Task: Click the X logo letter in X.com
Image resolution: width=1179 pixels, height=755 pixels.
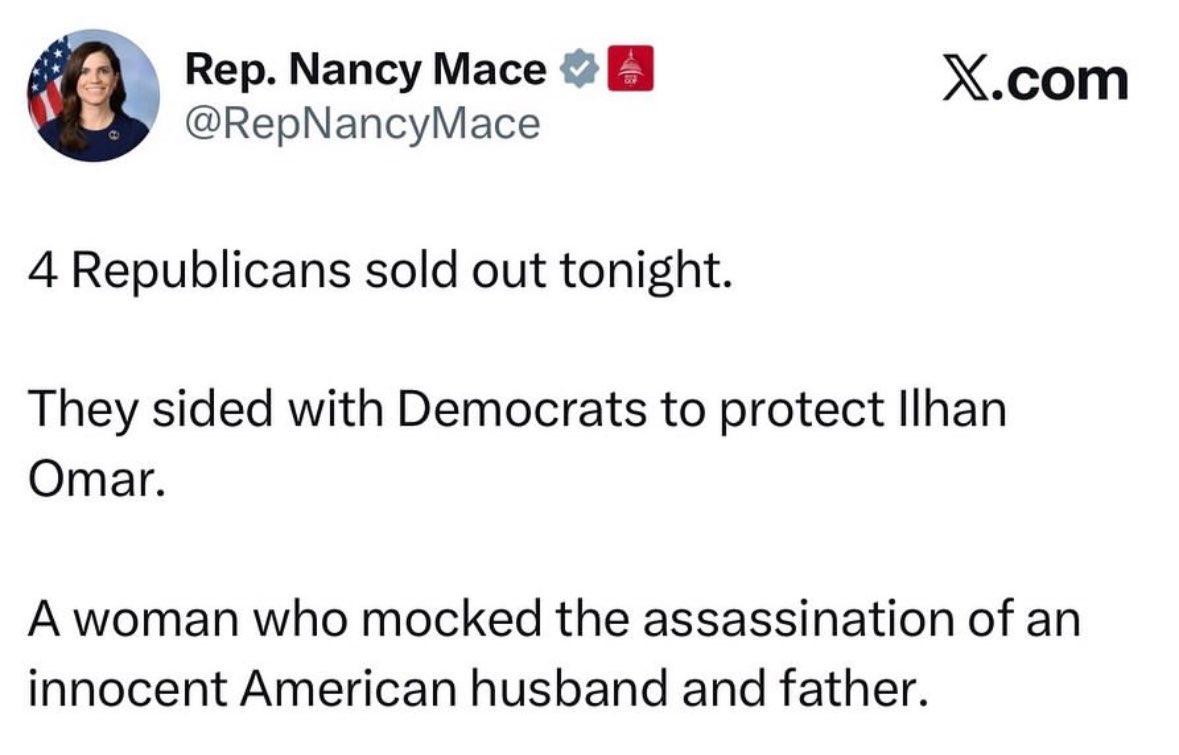Action: pos(962,80)
